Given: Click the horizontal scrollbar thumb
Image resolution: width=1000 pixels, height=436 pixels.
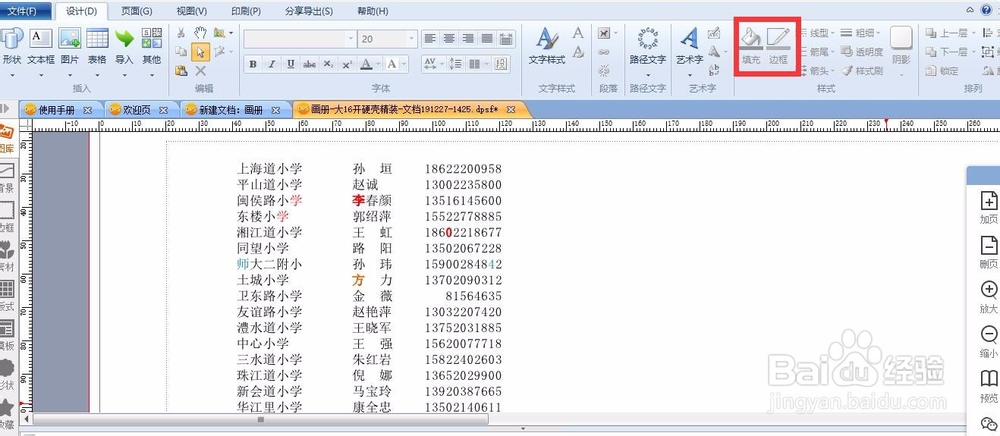Looking at the screenshot, I should pos(260,420).
